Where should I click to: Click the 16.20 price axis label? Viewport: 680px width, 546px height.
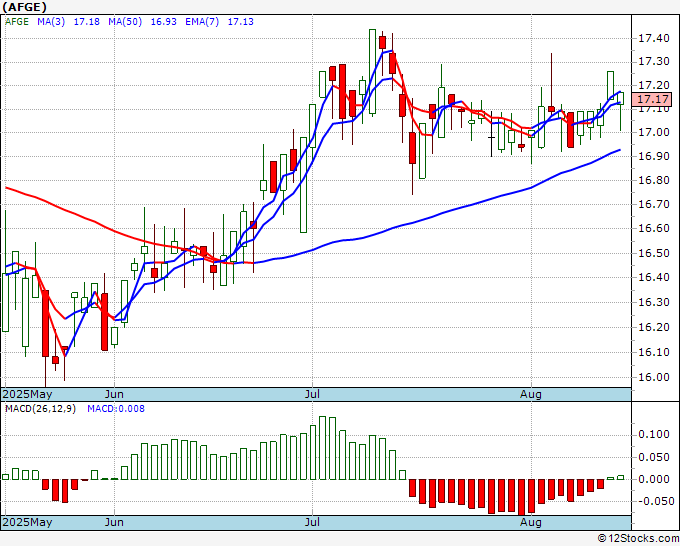(x=654, y=327)
